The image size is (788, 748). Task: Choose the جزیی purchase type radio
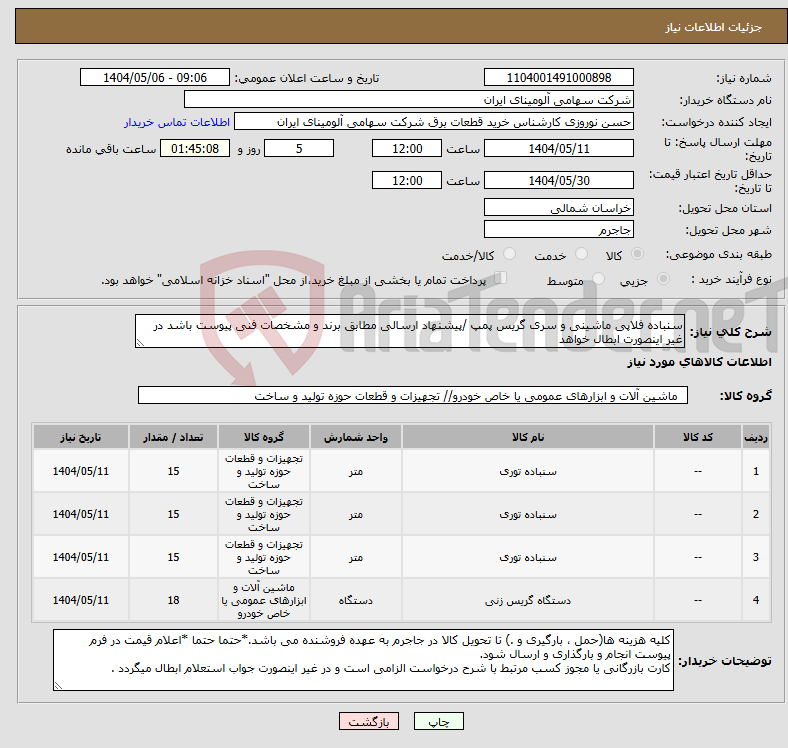pos(655,280)
